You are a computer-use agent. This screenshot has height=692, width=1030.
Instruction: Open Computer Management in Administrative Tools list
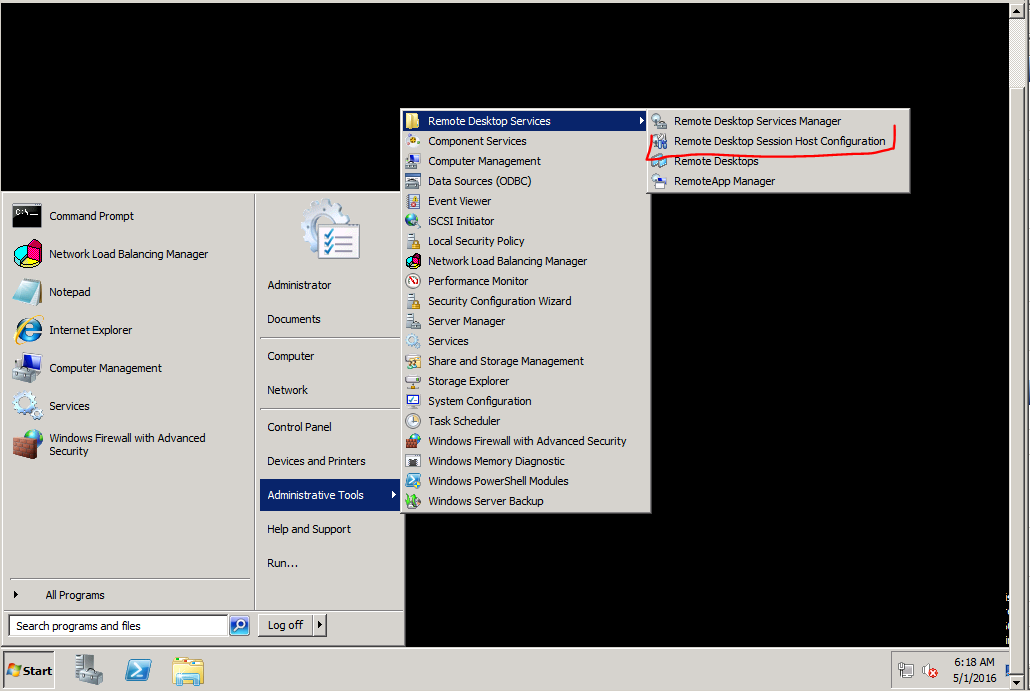tap(526, 161)
